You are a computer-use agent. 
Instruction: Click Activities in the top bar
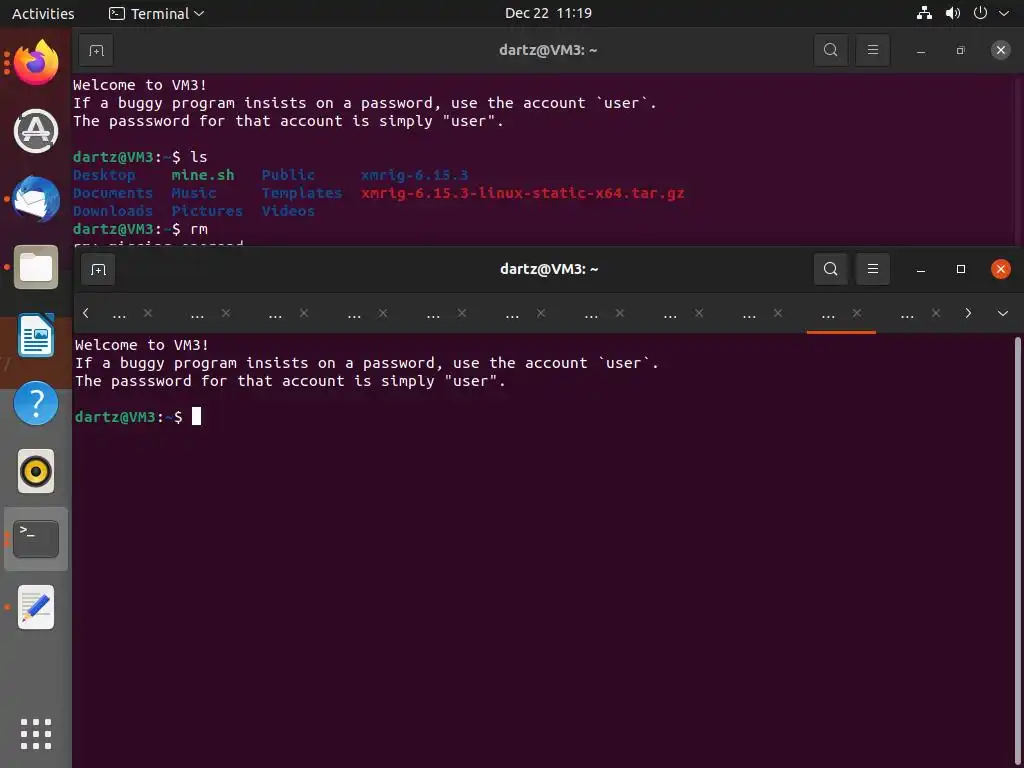point(43,13)
